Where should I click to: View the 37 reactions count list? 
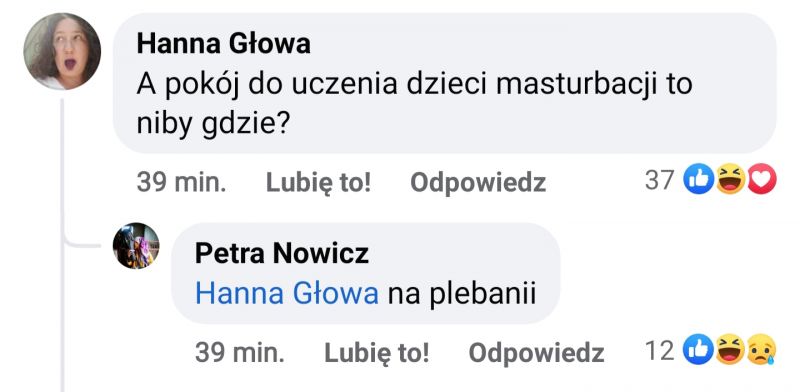660,180
